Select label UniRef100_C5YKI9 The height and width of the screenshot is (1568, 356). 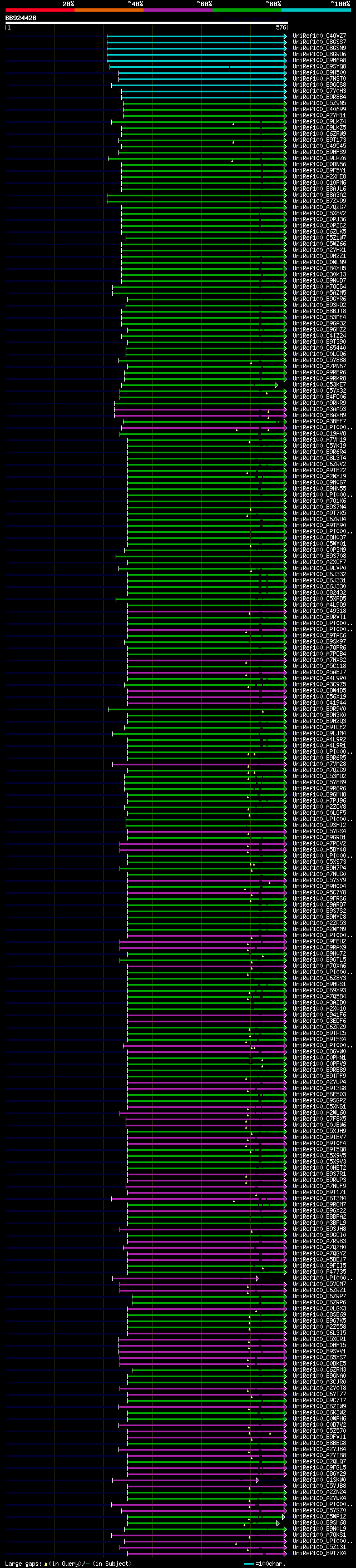[319, 446]
